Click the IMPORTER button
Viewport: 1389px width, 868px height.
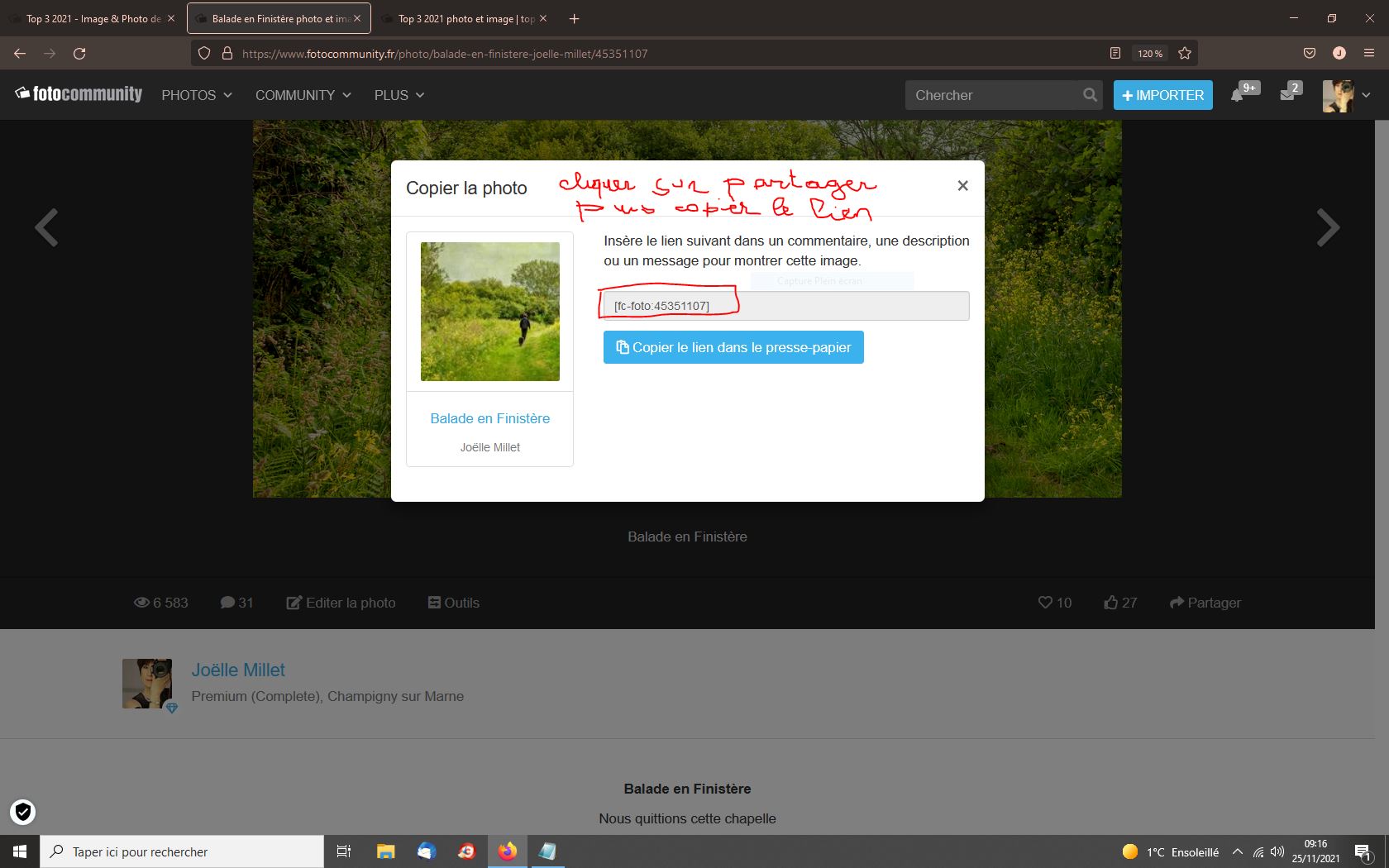(1163, 95)
